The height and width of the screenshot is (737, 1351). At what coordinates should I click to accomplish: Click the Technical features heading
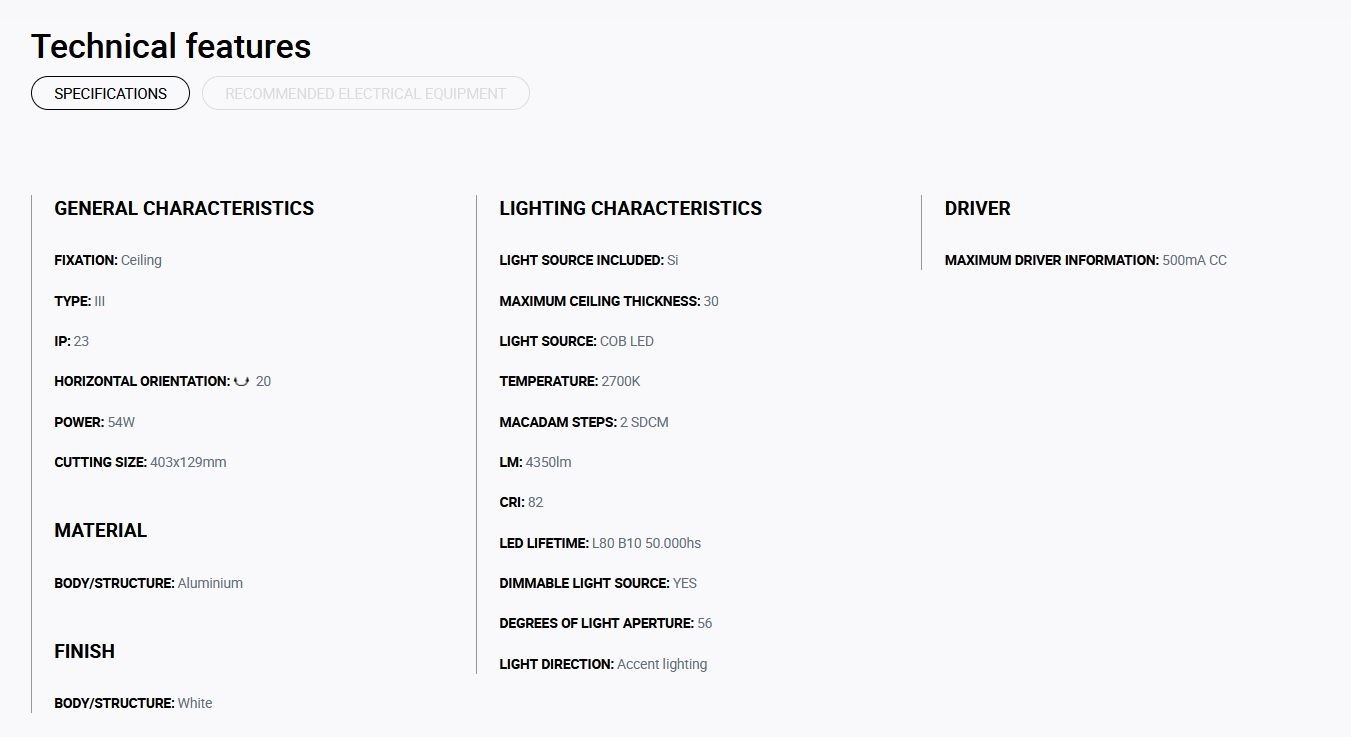tap(171, 46)
